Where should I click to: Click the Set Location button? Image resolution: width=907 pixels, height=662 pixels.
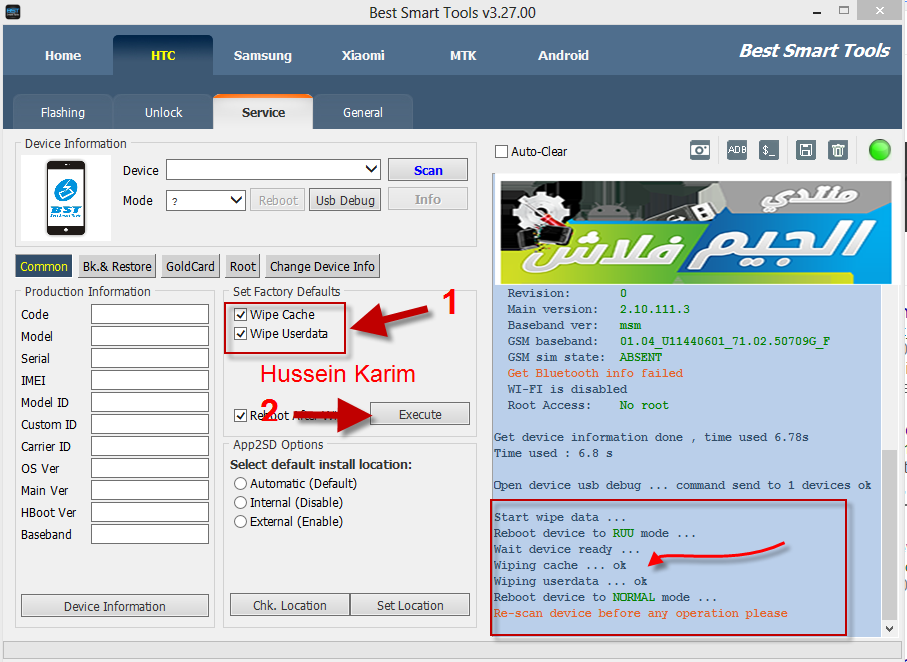410,605
